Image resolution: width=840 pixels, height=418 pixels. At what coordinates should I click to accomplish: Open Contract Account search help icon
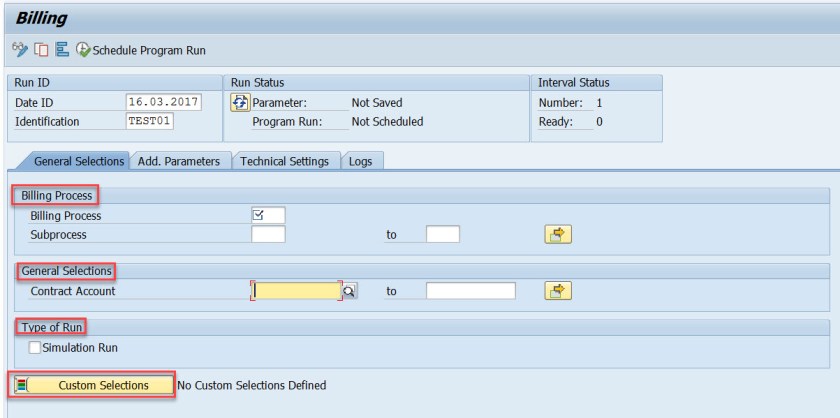click(x=350, y=291)
